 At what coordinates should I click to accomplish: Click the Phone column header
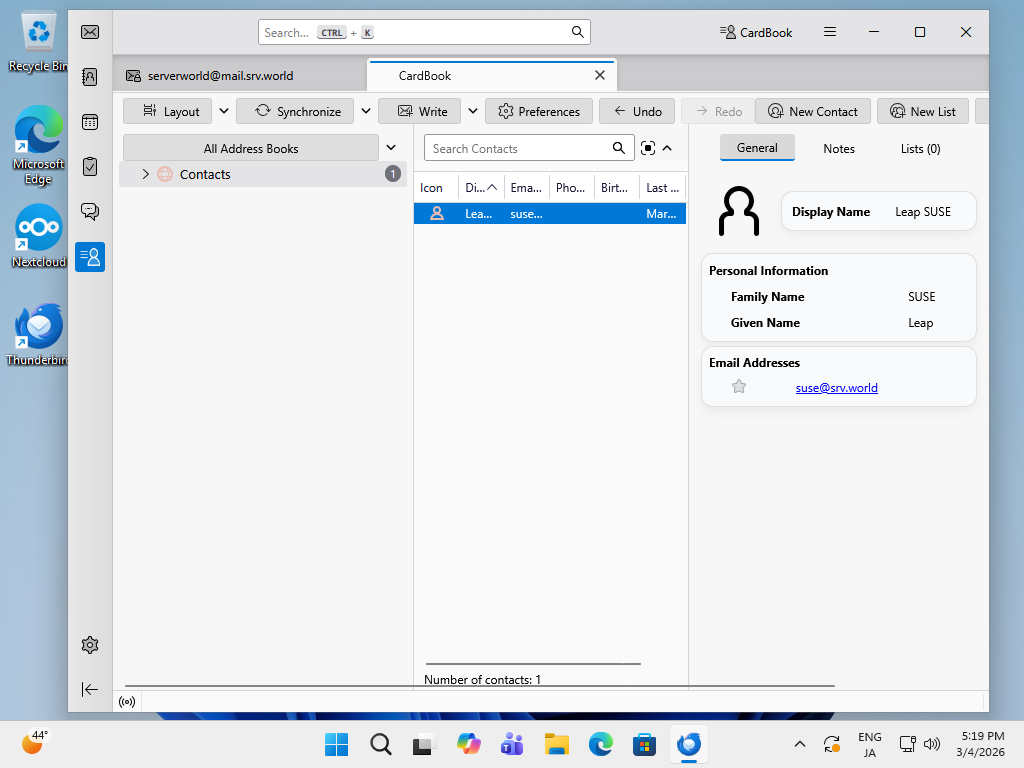coord(571,187)
